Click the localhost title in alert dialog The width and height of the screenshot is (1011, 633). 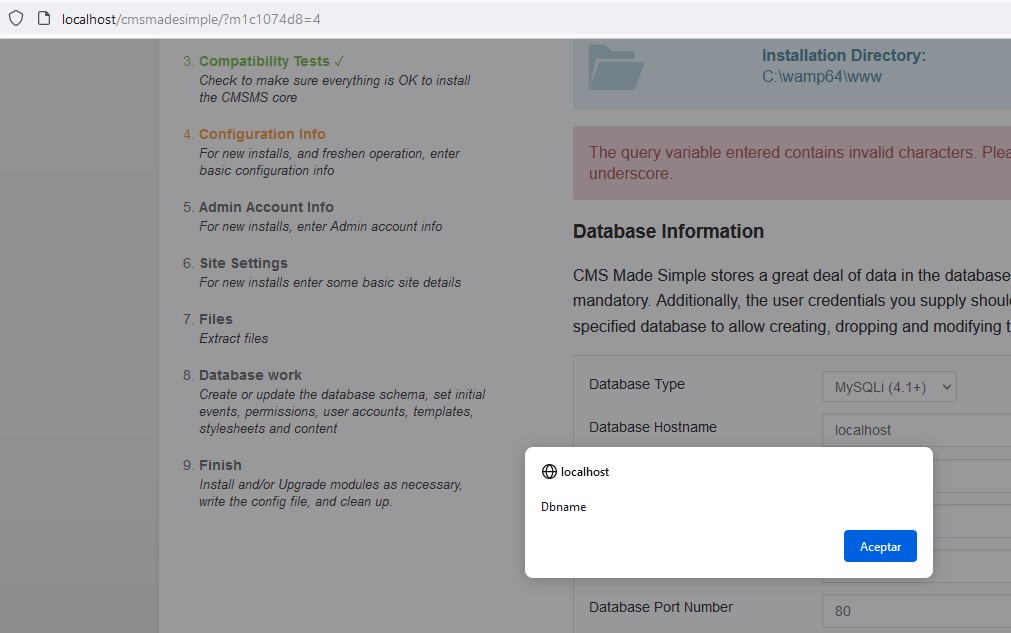tap(585, 472)
